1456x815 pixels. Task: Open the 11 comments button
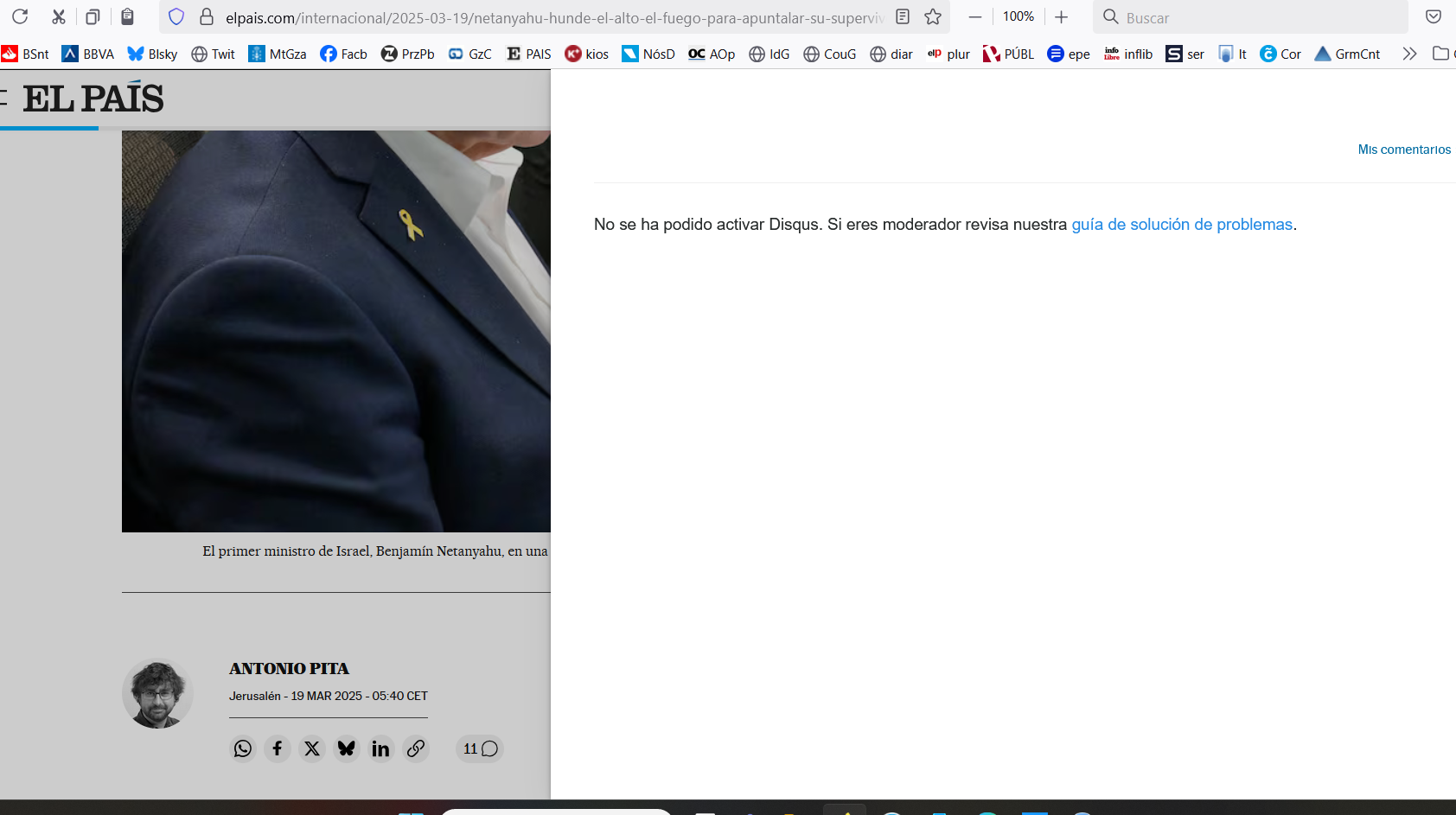coord(480,748)
